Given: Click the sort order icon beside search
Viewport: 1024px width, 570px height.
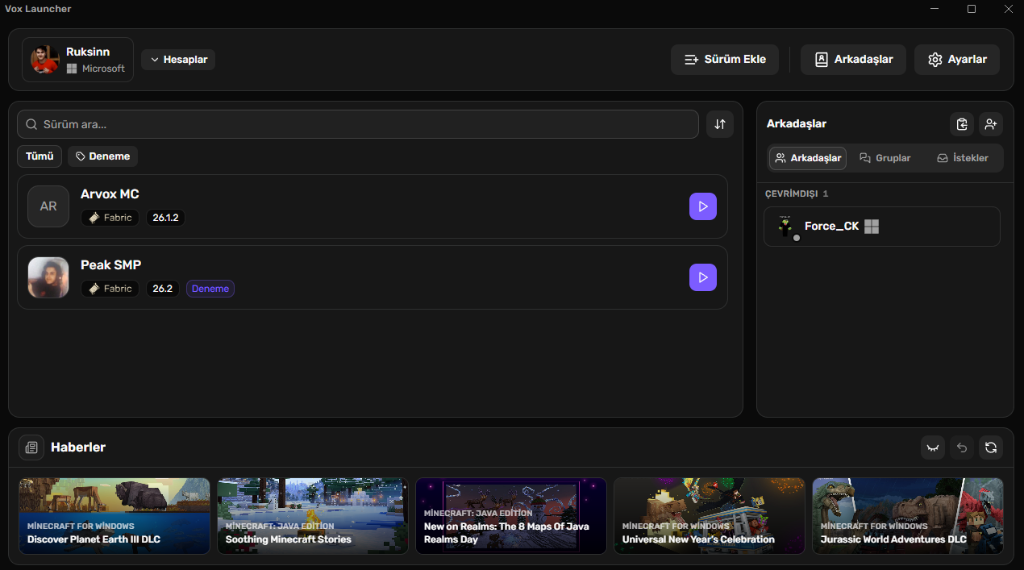Looking at the screenshot, I should click(720, 124).
